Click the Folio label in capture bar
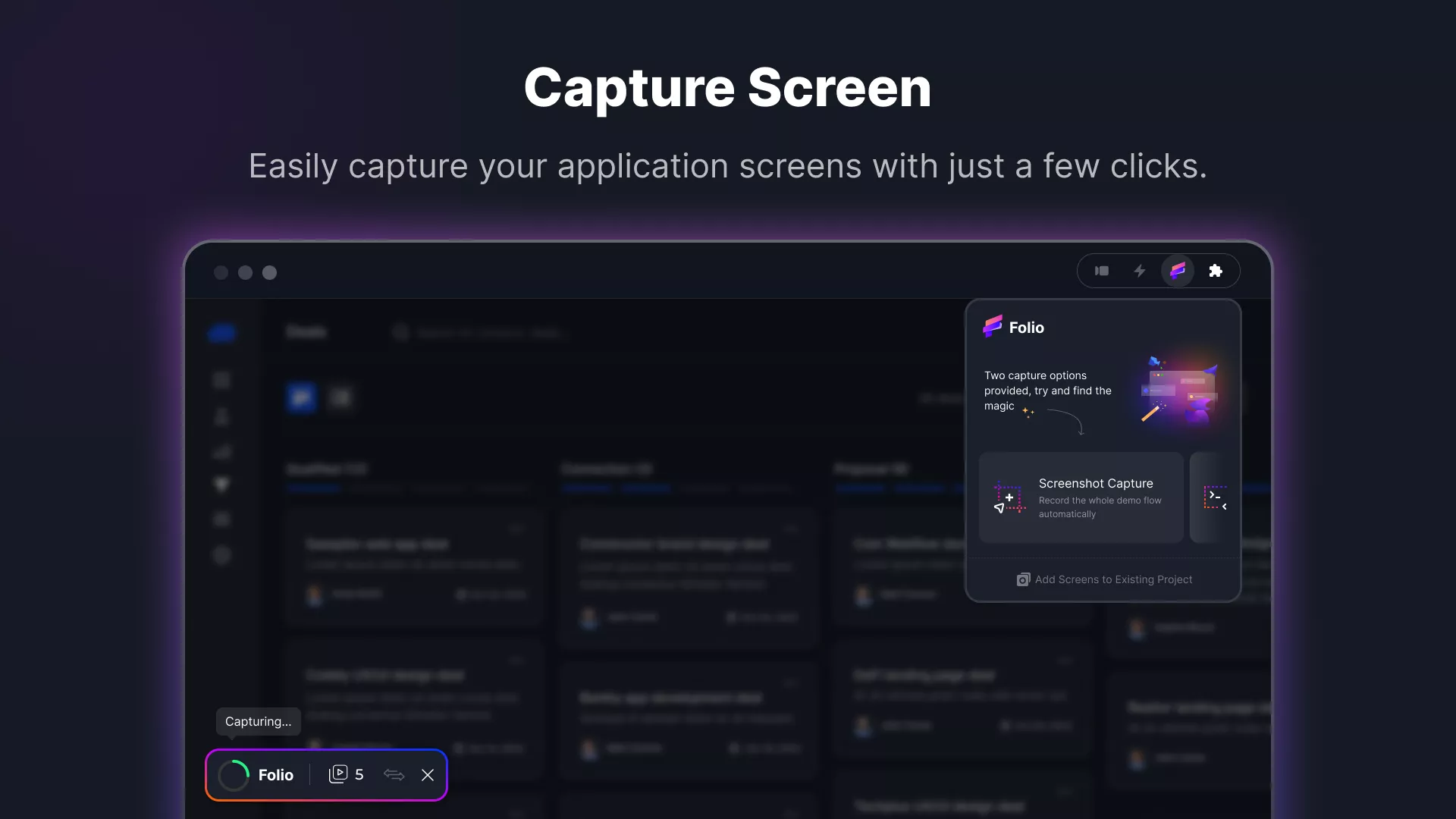 tap(275, 775)
